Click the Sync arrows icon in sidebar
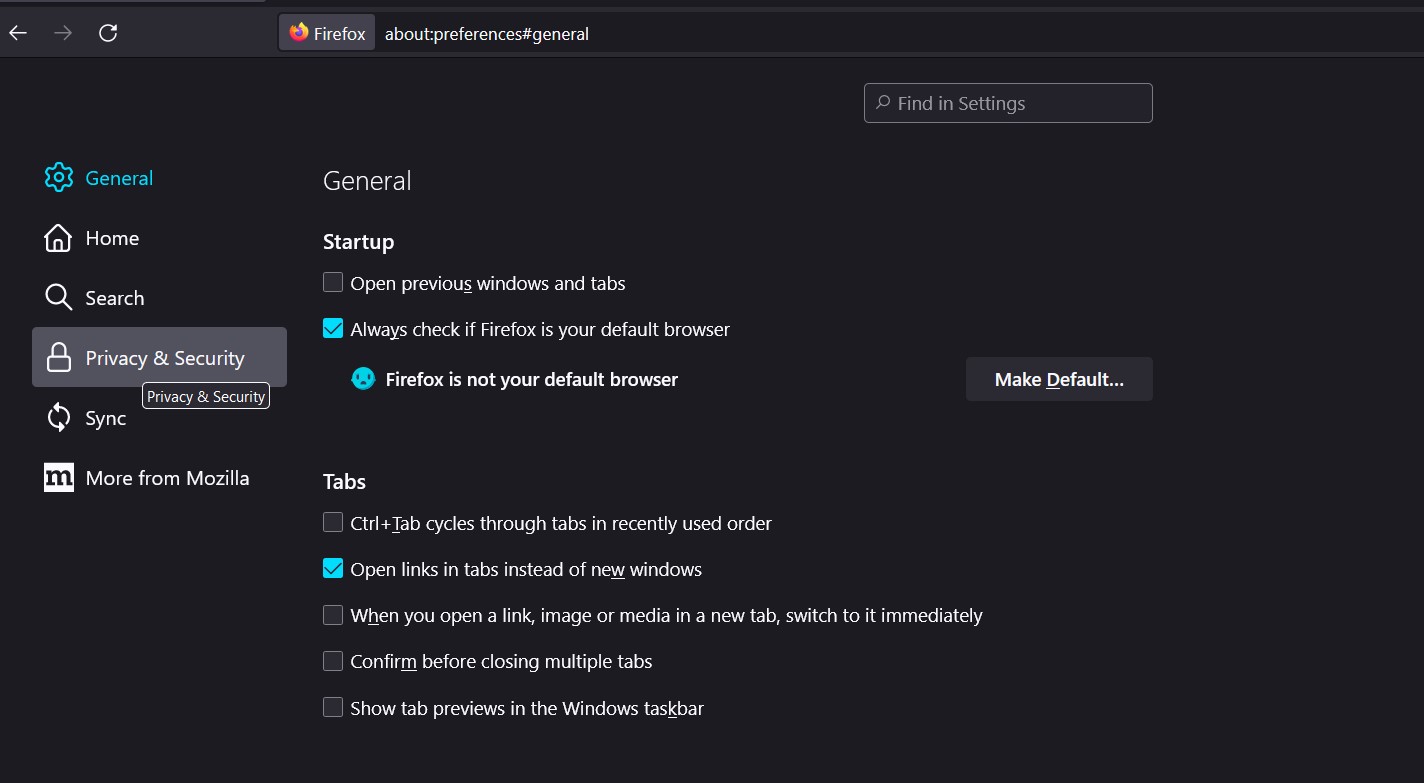Viewport: 1424px width, 783px height. (58, 418)
